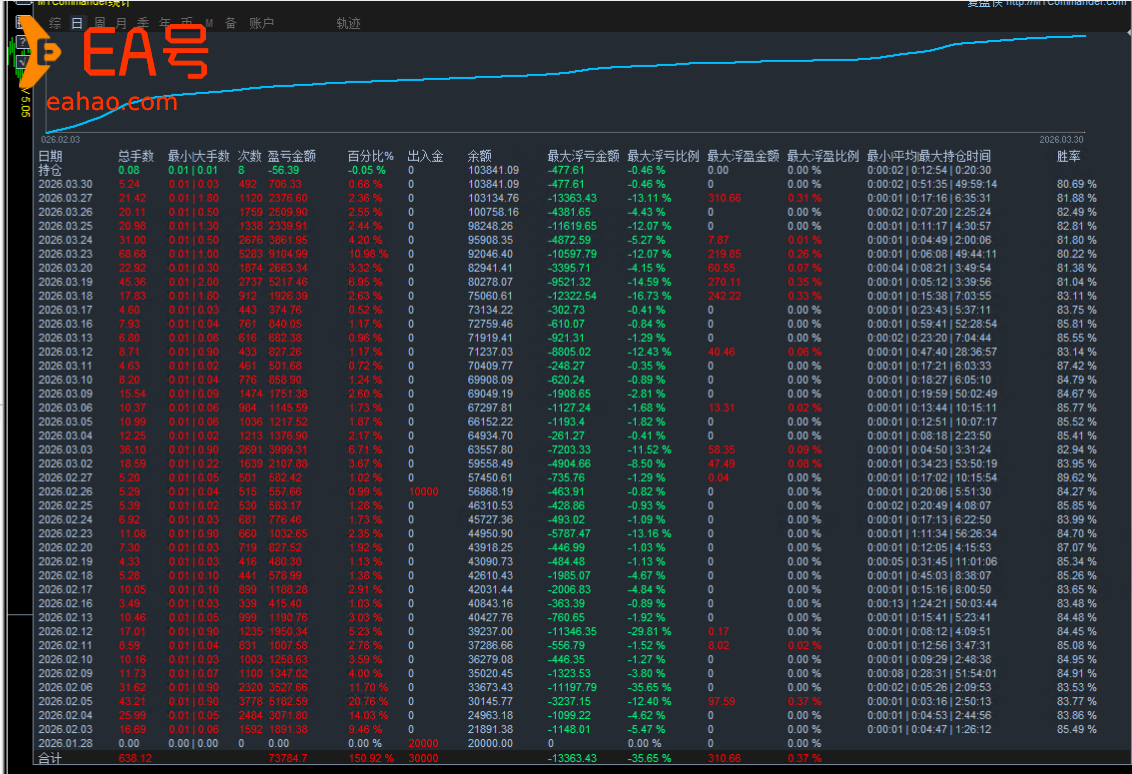
Task: Switch to the 月 (monthly) tab
Action: click(121, 23)
